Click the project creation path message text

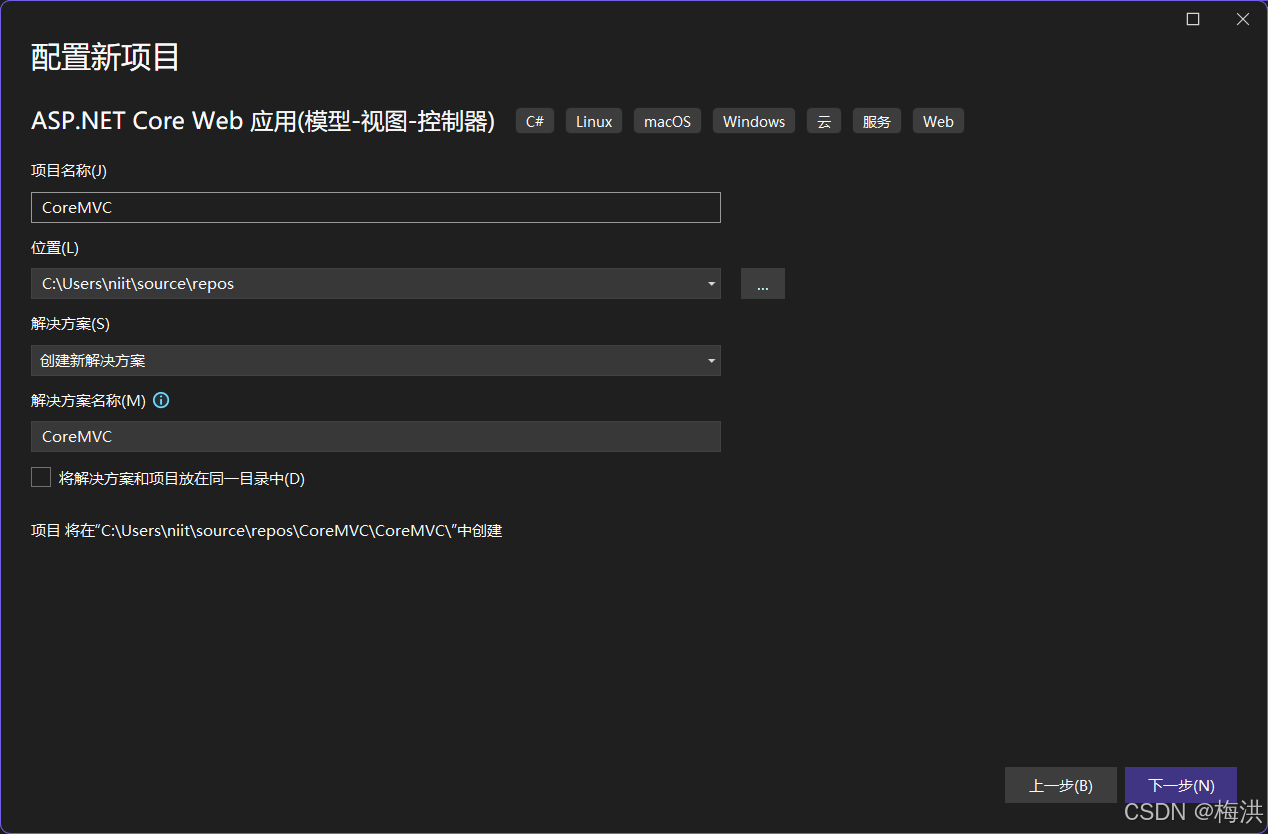(267, 531)
